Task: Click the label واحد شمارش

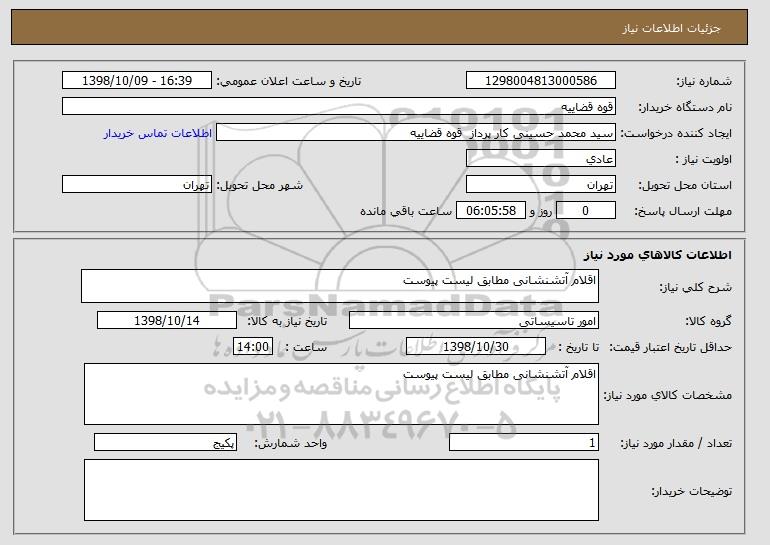Action: [x=290, y=444]
